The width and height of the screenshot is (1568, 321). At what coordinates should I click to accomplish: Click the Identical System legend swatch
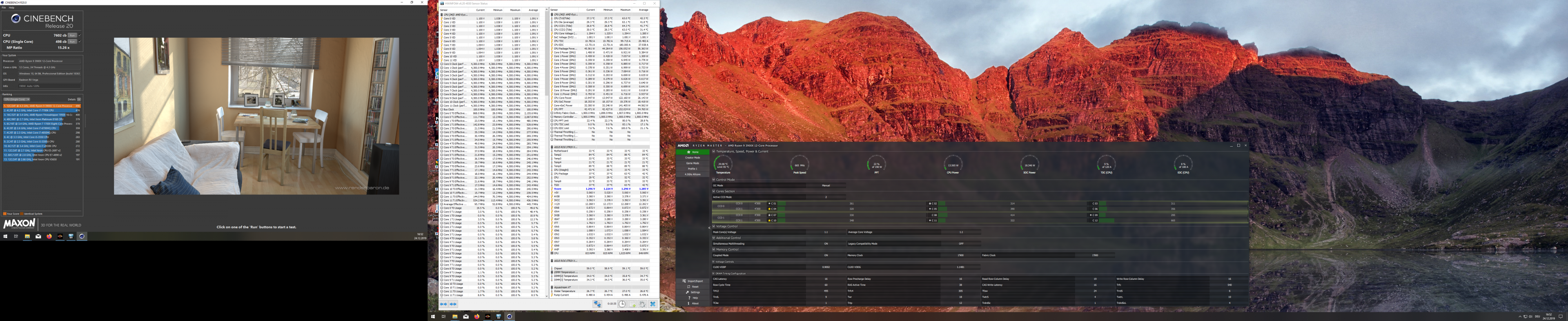(x=22, y=214)
